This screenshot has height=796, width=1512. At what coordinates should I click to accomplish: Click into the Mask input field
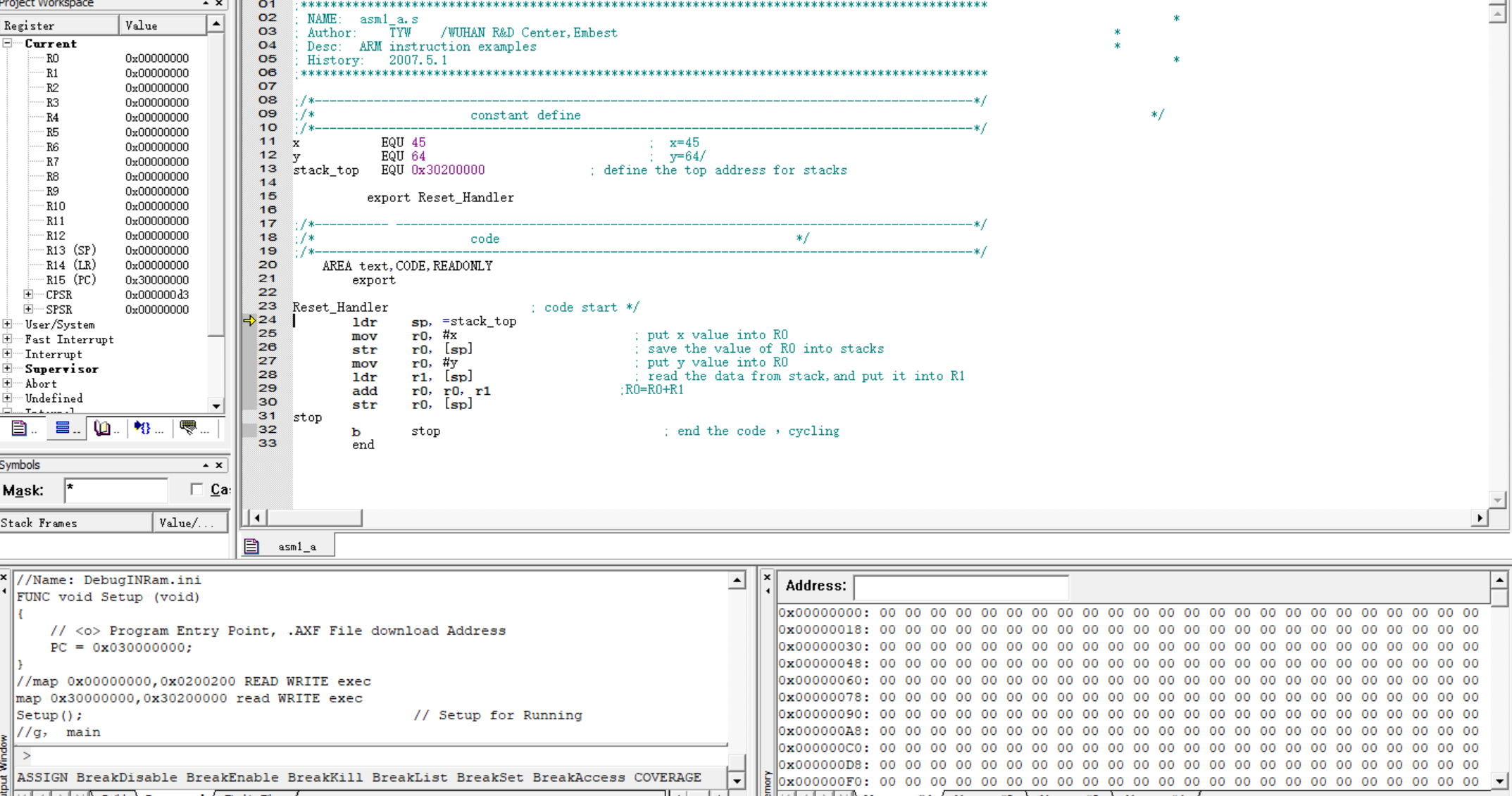pyautogui.click(x=116, y=490)
